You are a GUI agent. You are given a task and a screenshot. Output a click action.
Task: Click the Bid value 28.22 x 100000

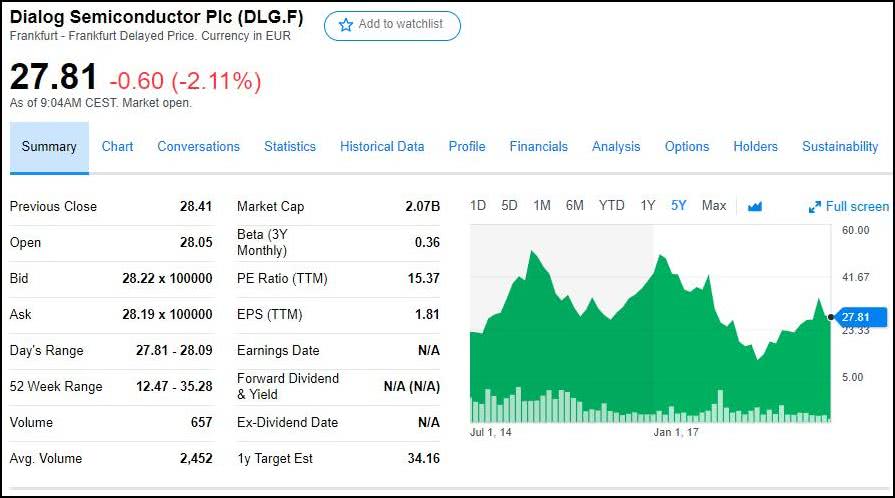167,278
